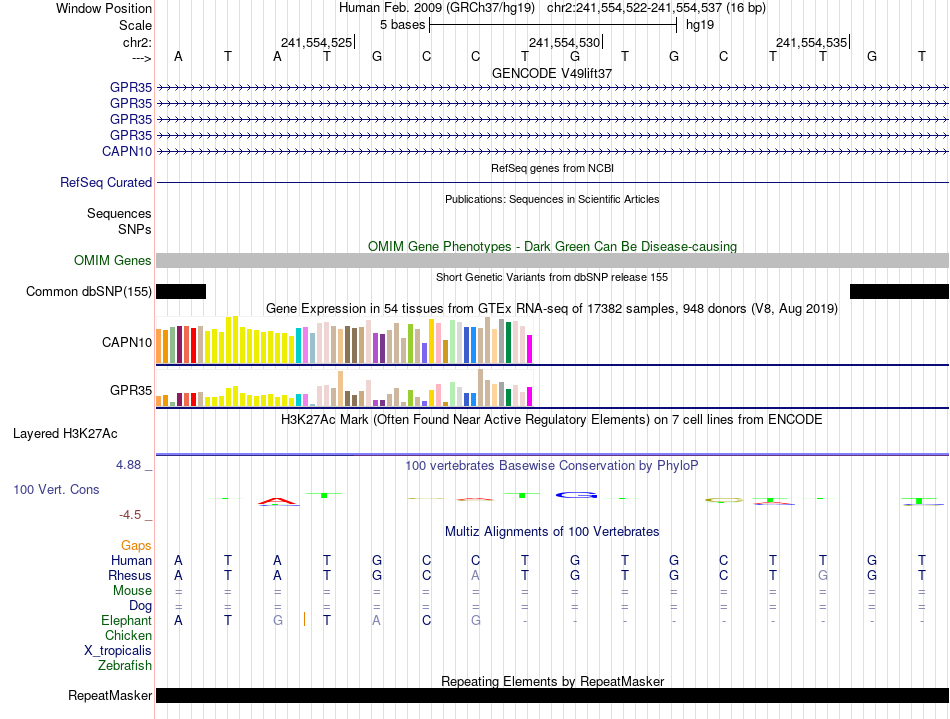Click the GPR35 GTEx expression bar chart
Image resolution: width=950 pixels, height=719 pixels.
click(x=344, y=388)
